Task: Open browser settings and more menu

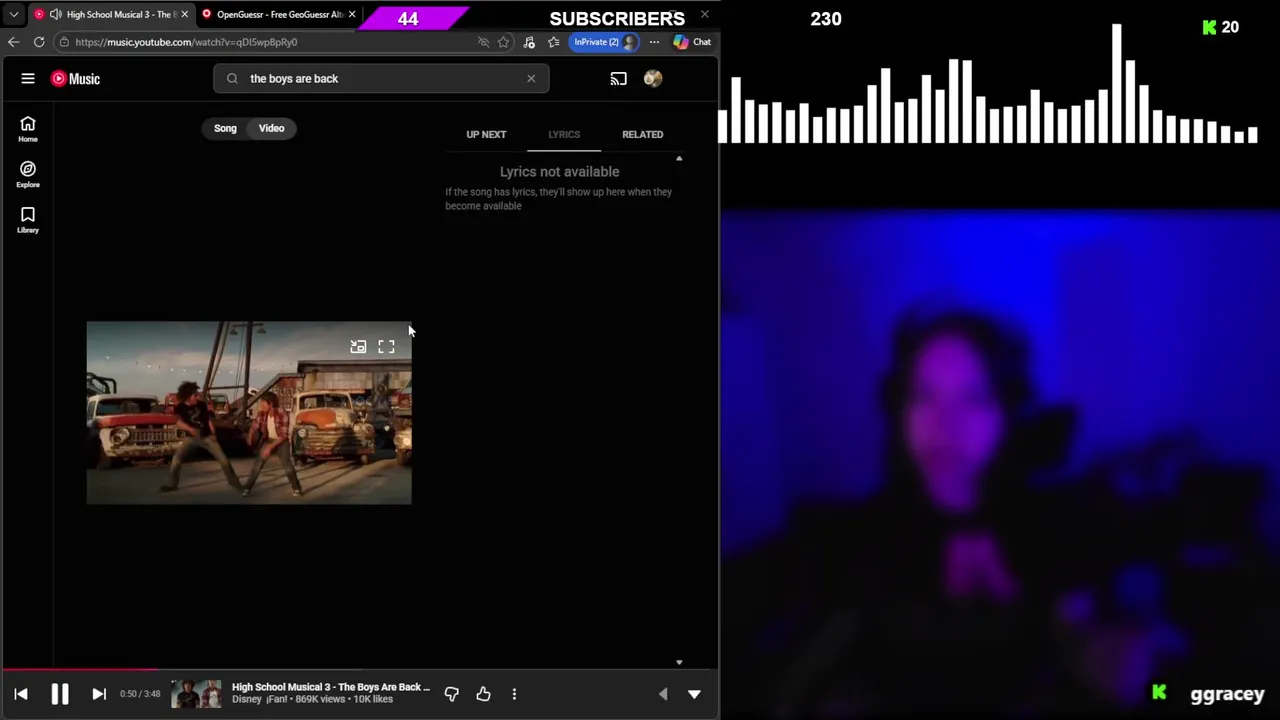Action: click(654, 42)
